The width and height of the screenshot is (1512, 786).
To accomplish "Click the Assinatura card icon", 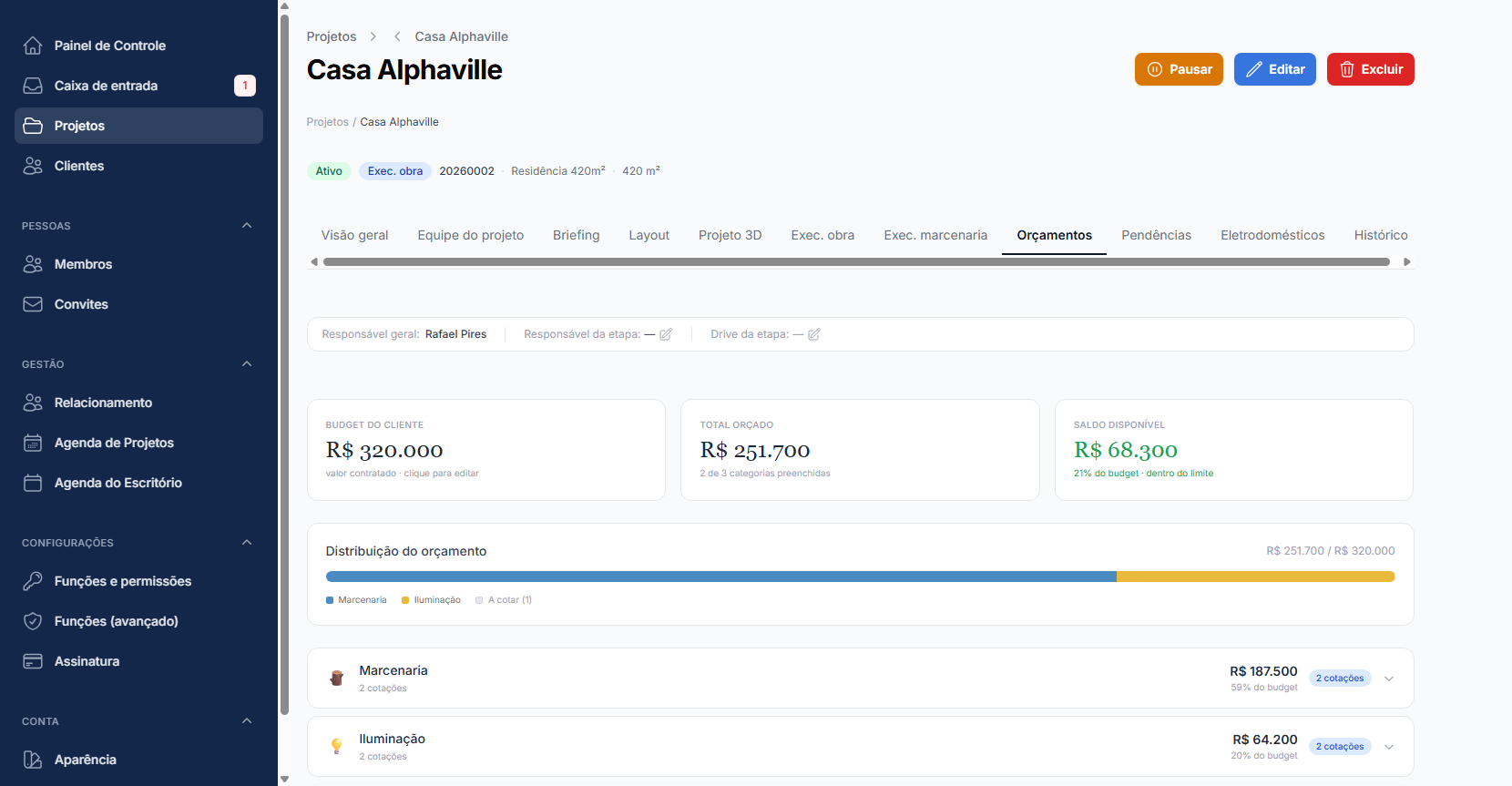I will click(33, 661).
